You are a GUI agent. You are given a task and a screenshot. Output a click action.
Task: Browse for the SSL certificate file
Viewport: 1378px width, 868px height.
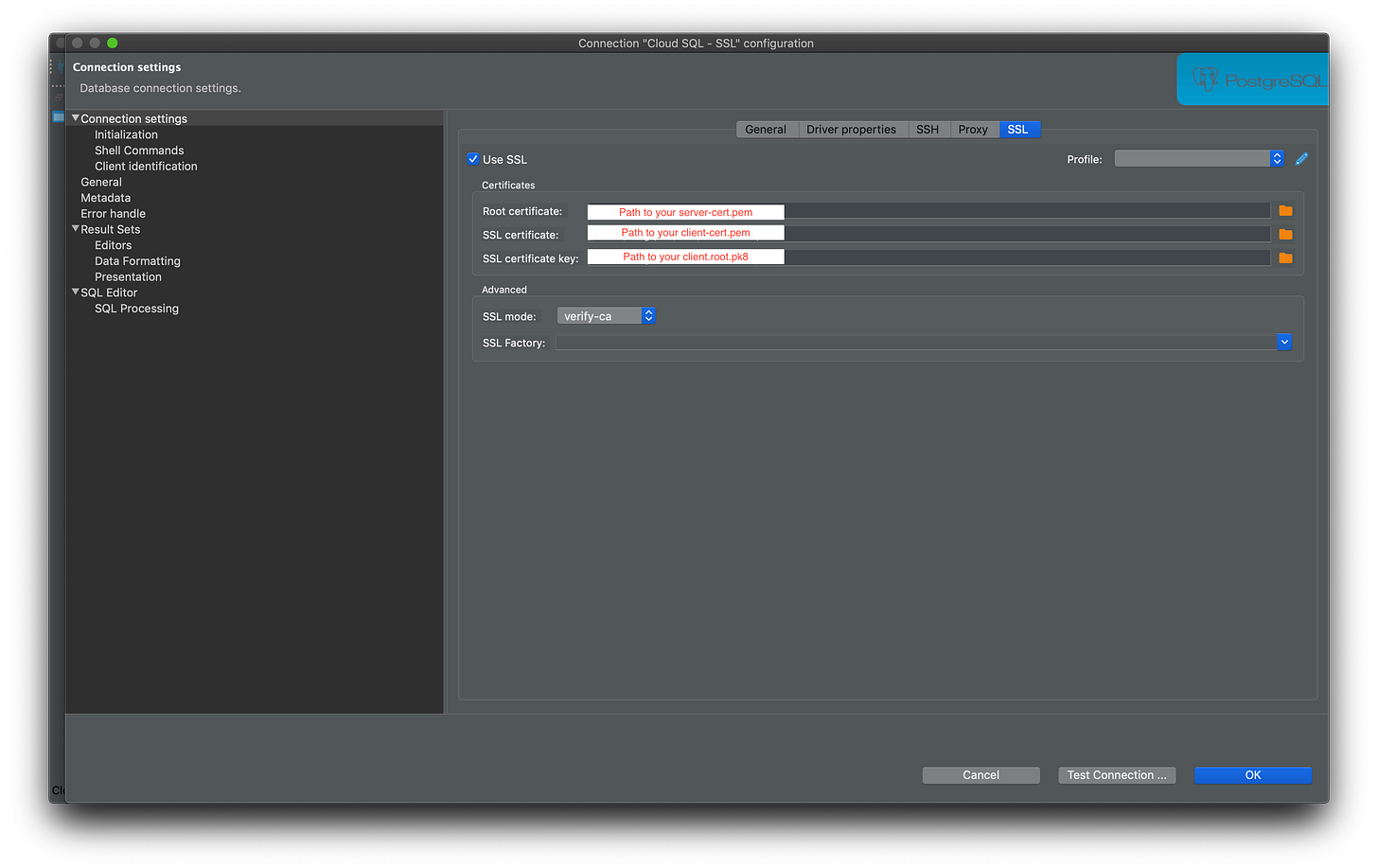coord(1285,233)
